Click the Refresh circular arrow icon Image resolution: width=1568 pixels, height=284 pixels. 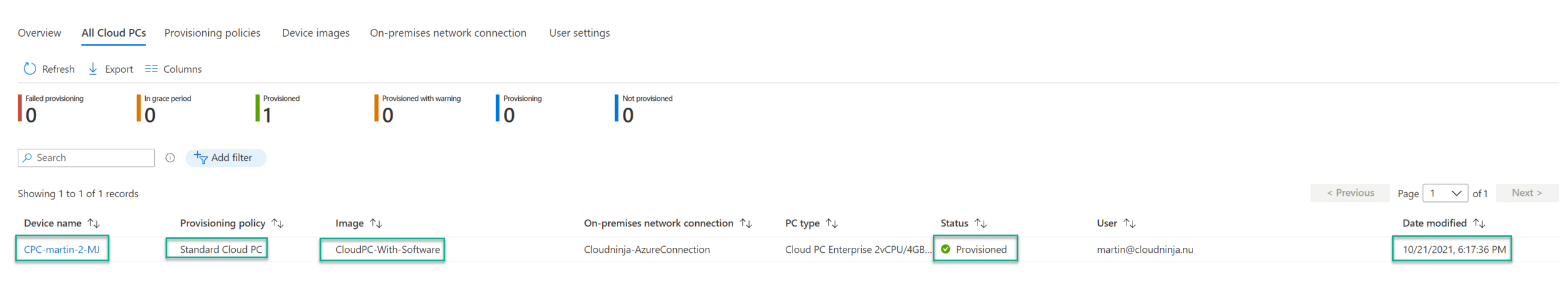29,69
